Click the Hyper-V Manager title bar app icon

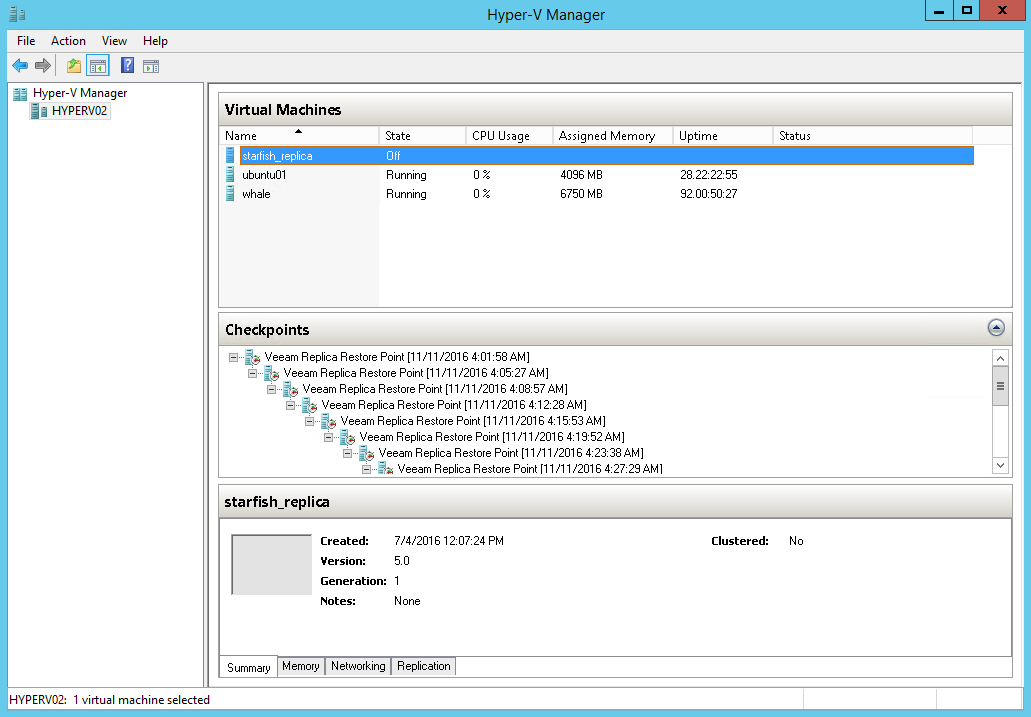[17, 14]
